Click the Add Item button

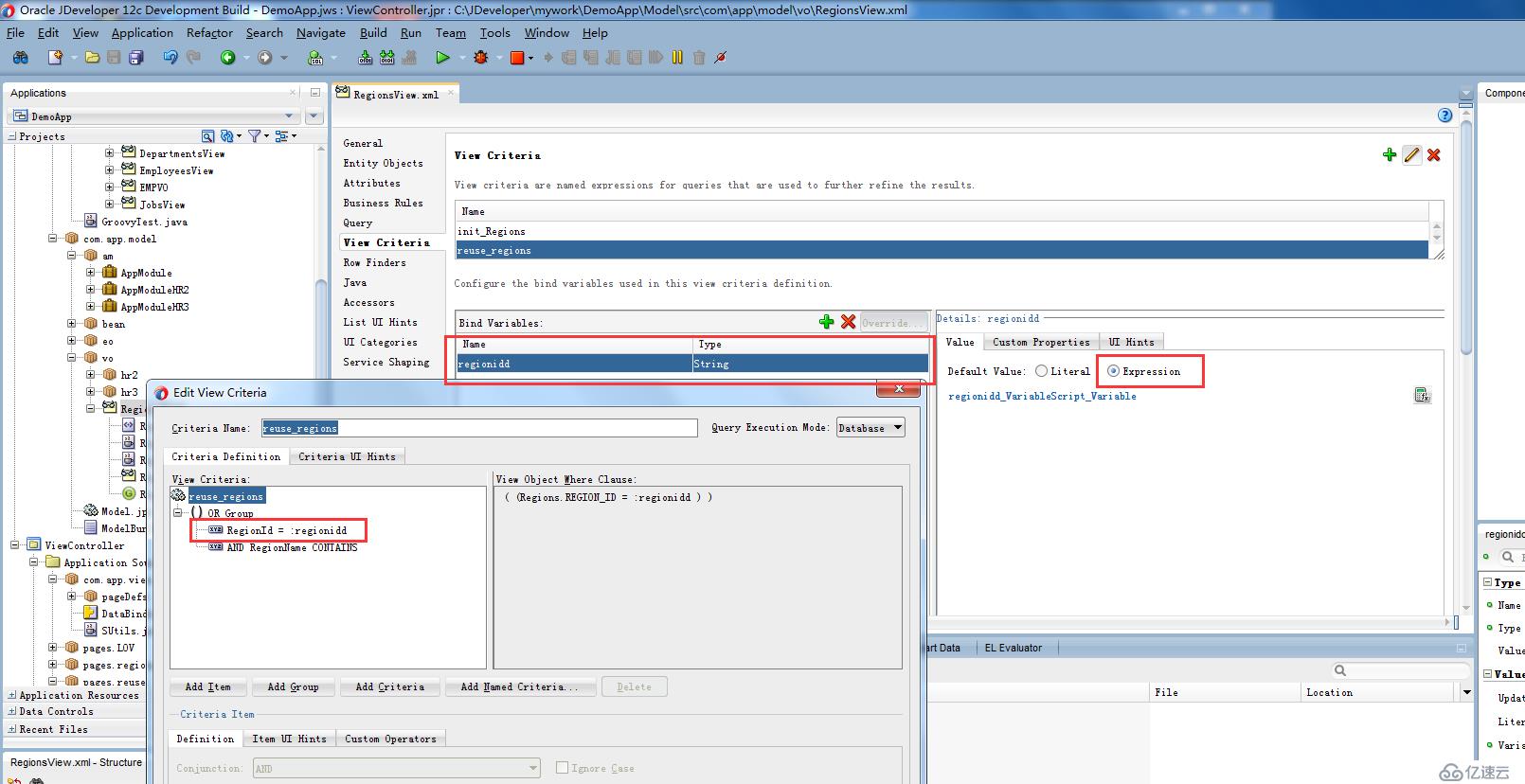tap(207, 686)
